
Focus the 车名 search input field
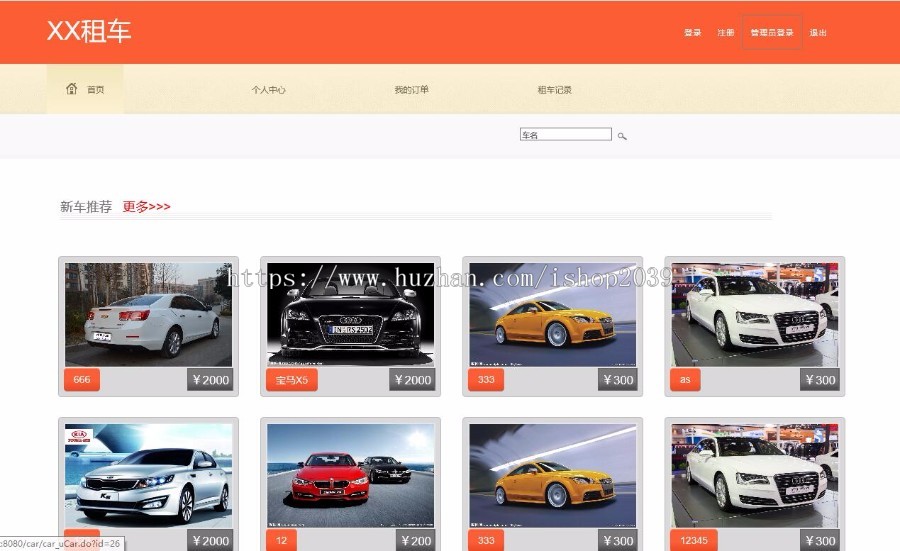coord(565,134)
